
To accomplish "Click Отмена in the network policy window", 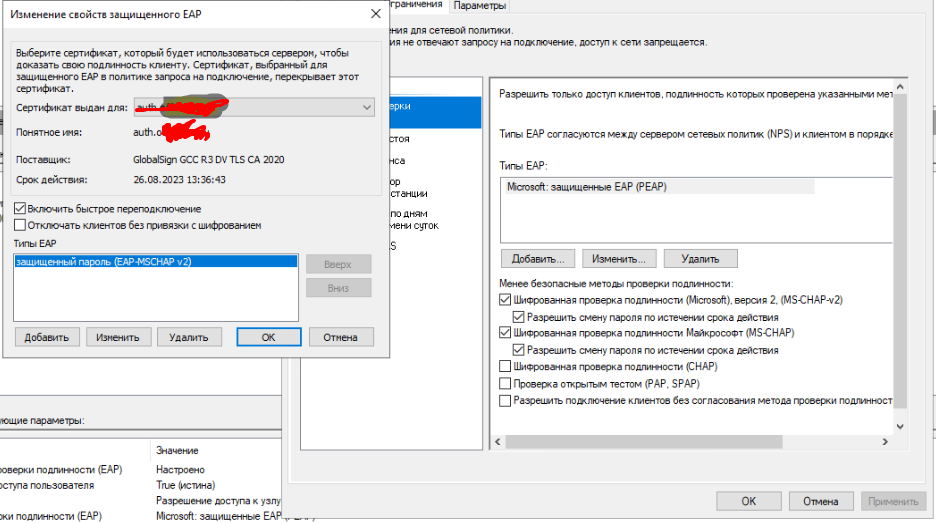I will pos(821,502).
